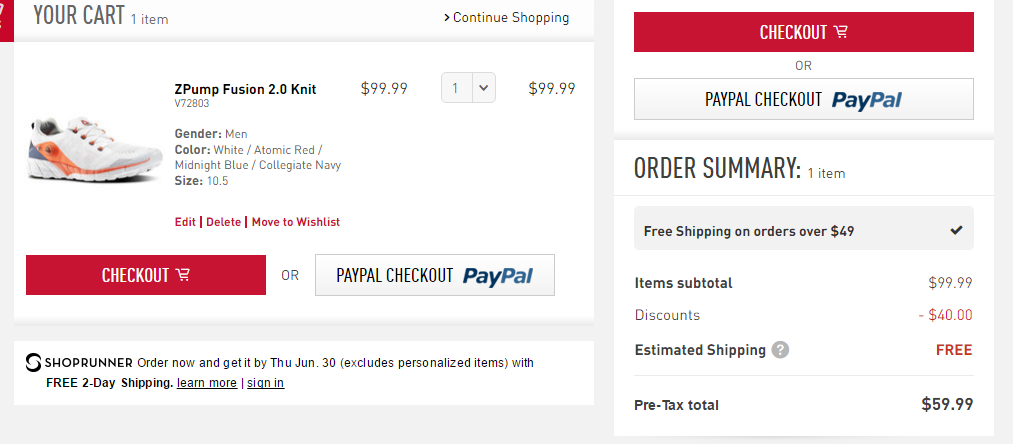Move the item to Wishlist

tap(295, 222)
